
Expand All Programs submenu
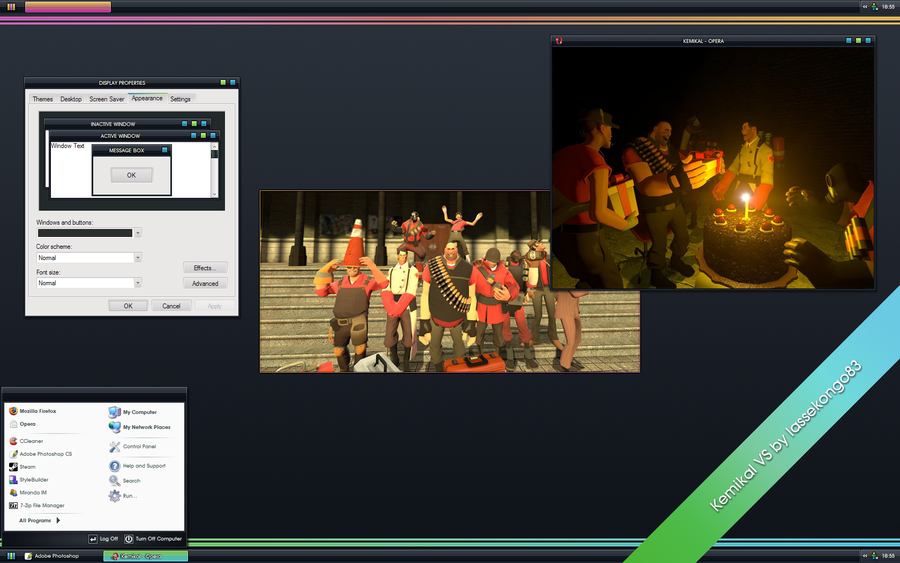point(39,521)
